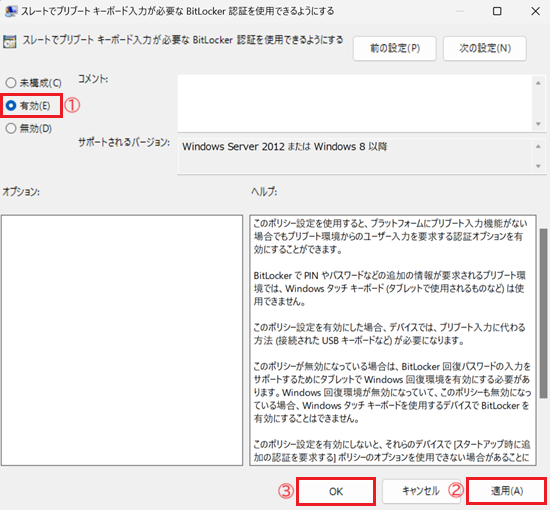Click the policy setting icon beside heading

(10, 42)
